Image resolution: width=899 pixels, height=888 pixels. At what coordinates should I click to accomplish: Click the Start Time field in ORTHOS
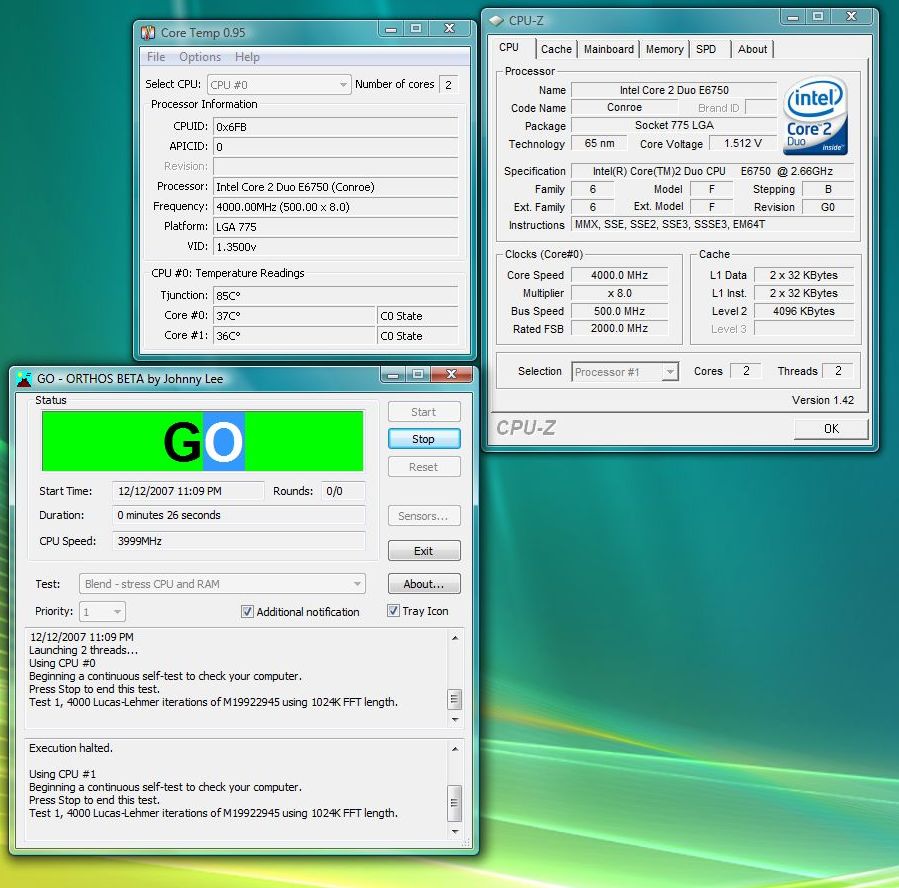(188, 491)
